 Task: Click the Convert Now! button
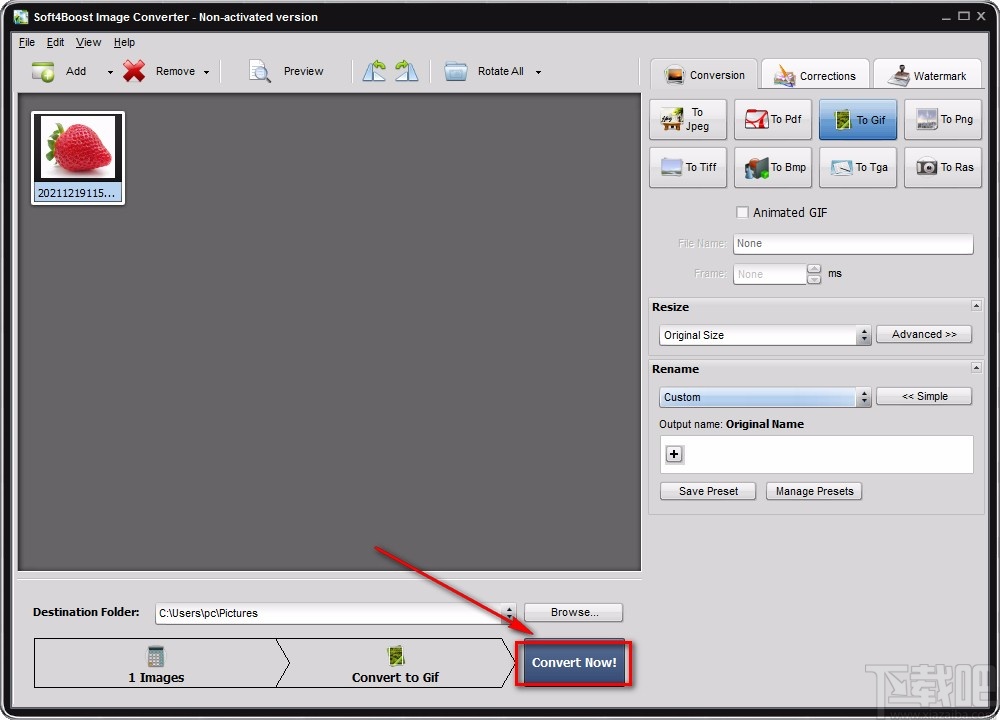573,663
